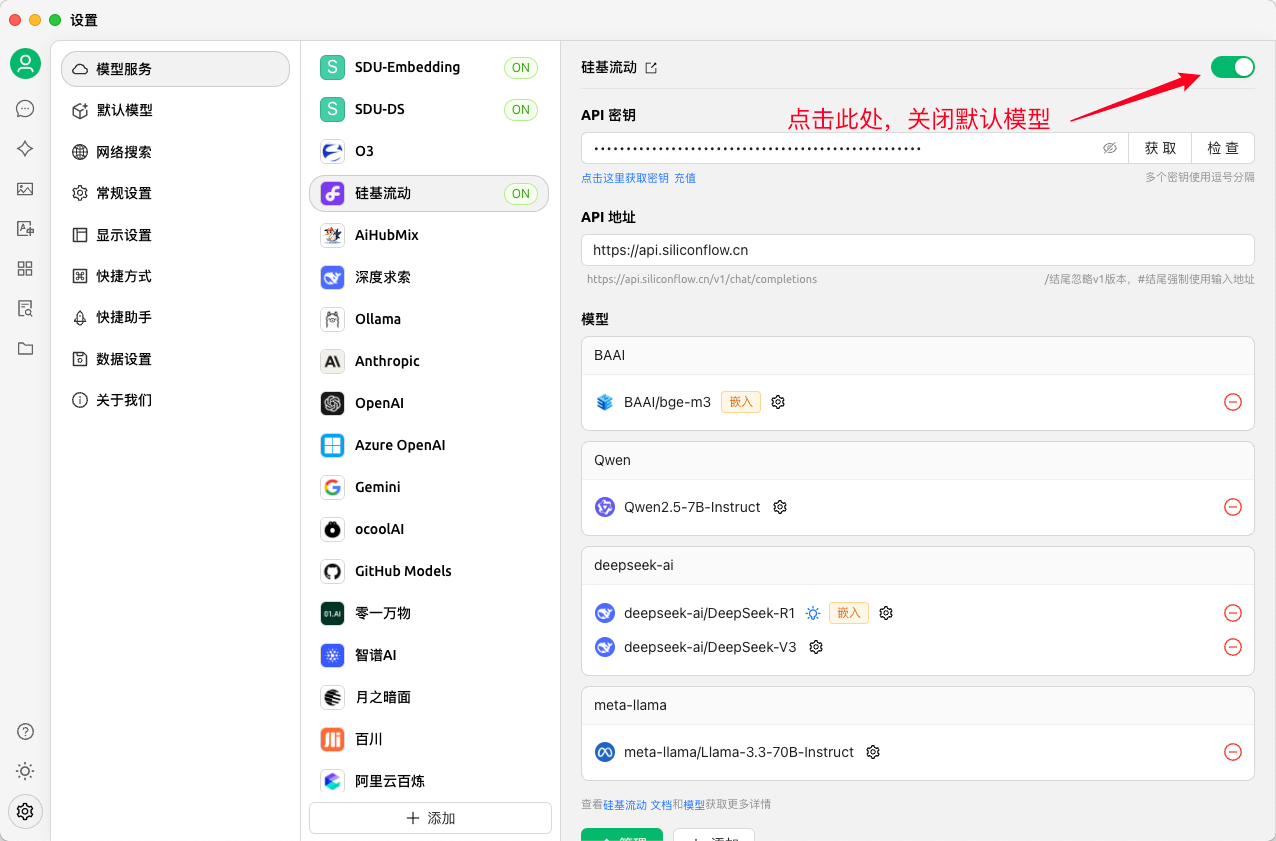Open the 模型 link in footer note
The image size is (1276, 841).
click(694, 804)
